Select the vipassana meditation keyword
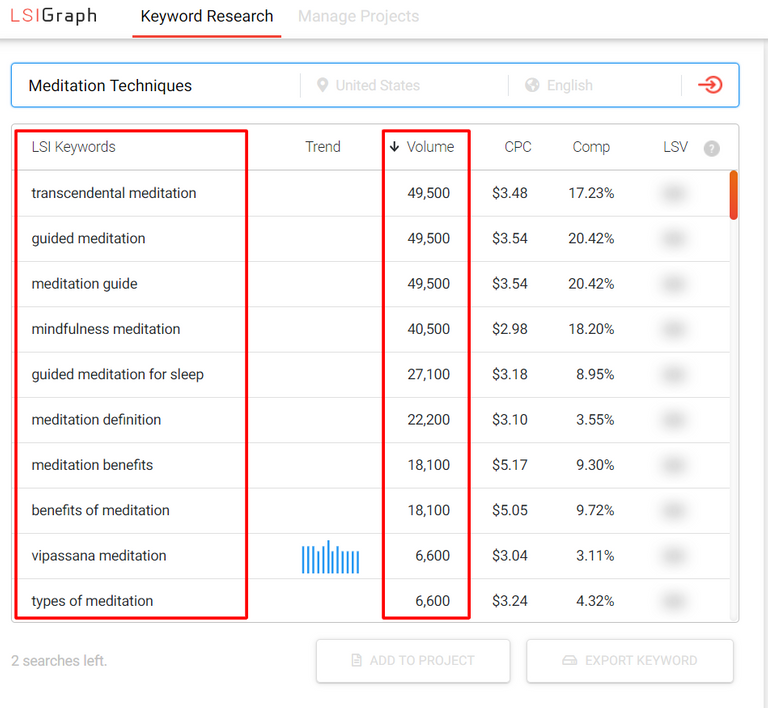 [x=99, y=556]
